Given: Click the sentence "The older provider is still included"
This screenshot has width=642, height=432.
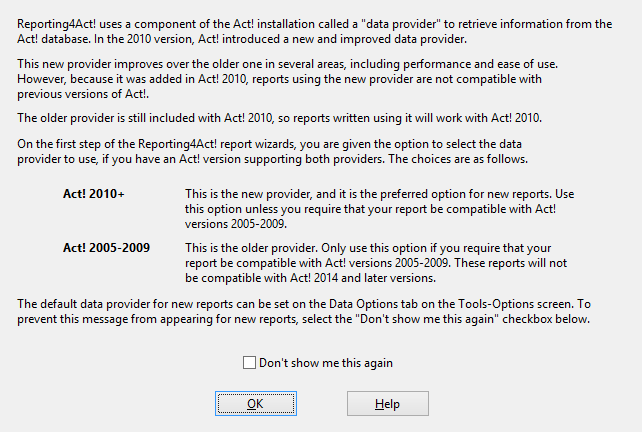Looking at the screenshot, I should (x=279, y=118).
